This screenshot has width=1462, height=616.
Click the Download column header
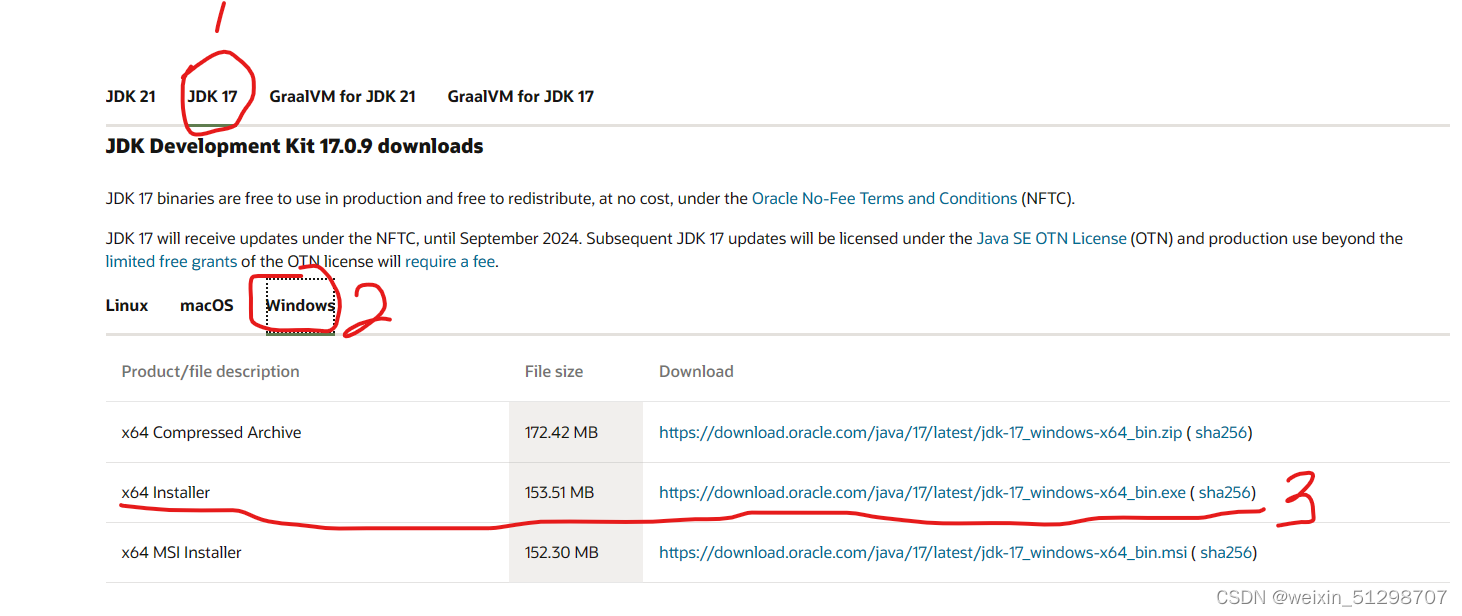696,371
